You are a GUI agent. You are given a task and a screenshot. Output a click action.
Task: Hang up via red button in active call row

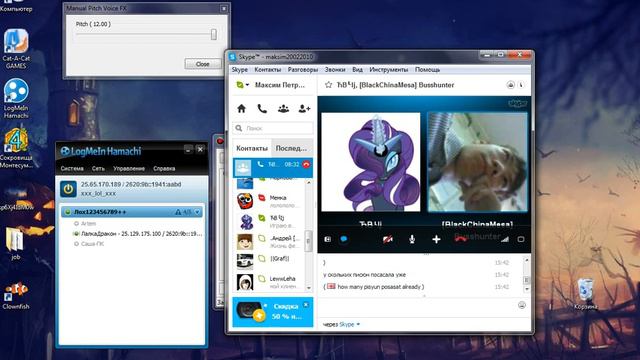306,164
